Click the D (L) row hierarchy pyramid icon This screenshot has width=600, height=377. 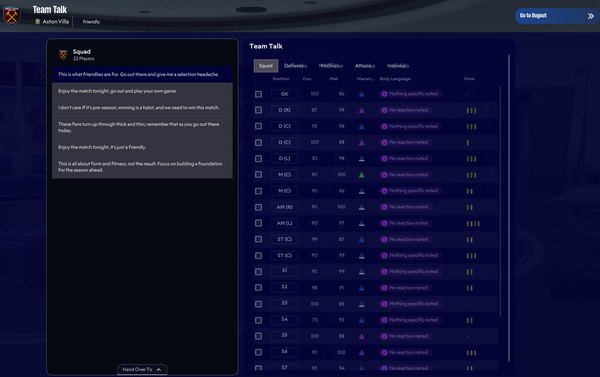pos(362,158)
